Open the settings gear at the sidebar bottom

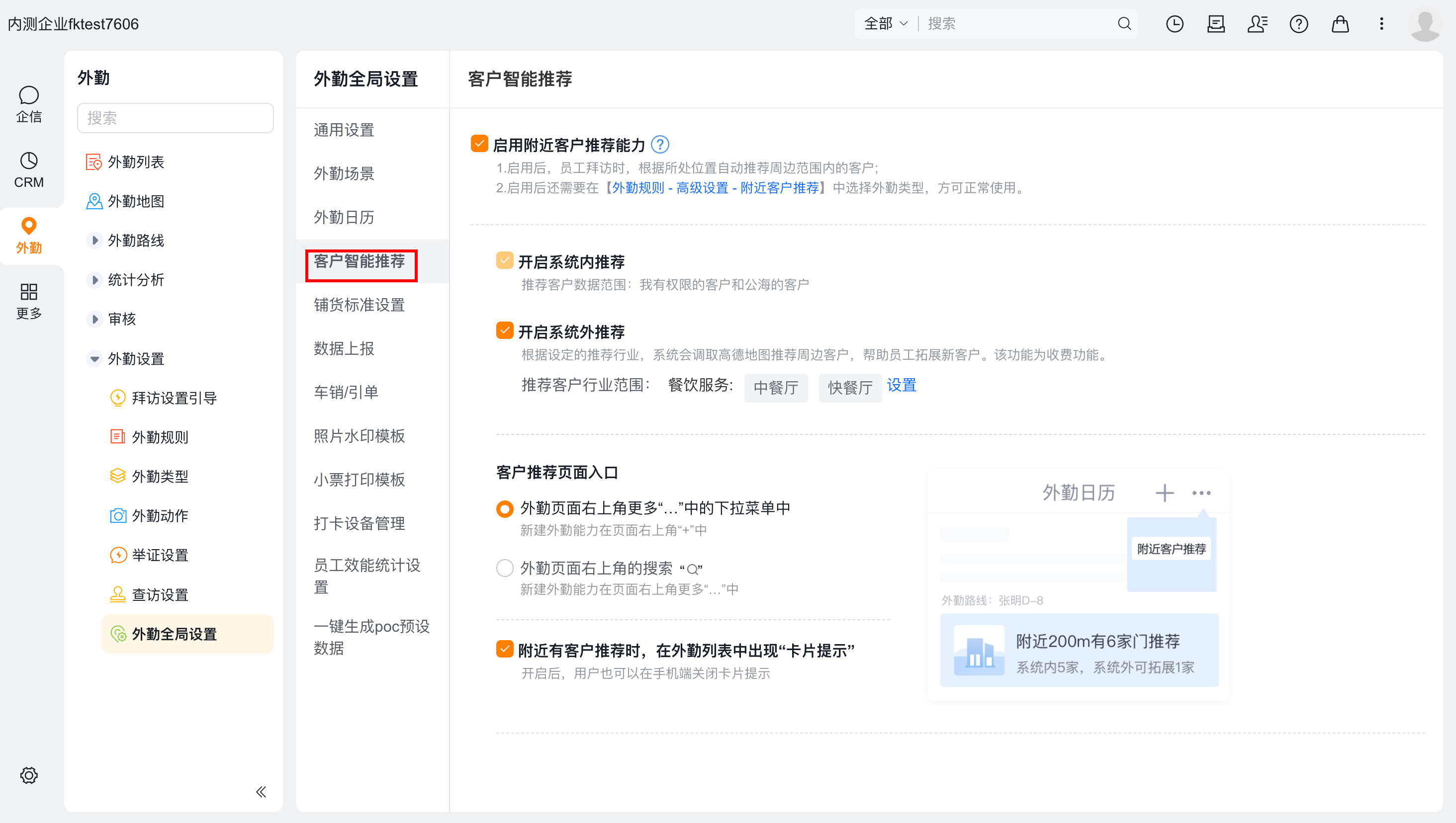coord(29,775)
